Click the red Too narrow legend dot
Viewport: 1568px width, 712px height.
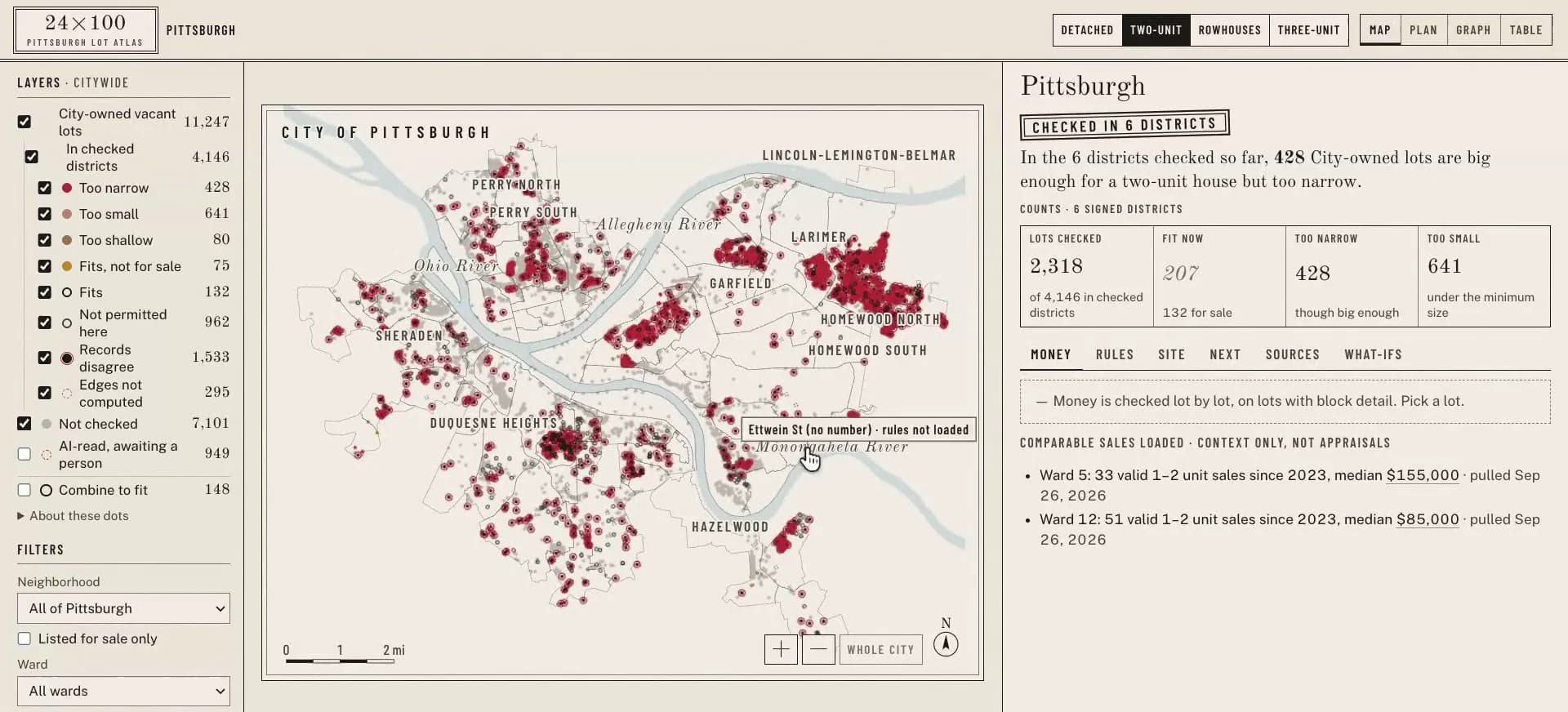[67, 188]
